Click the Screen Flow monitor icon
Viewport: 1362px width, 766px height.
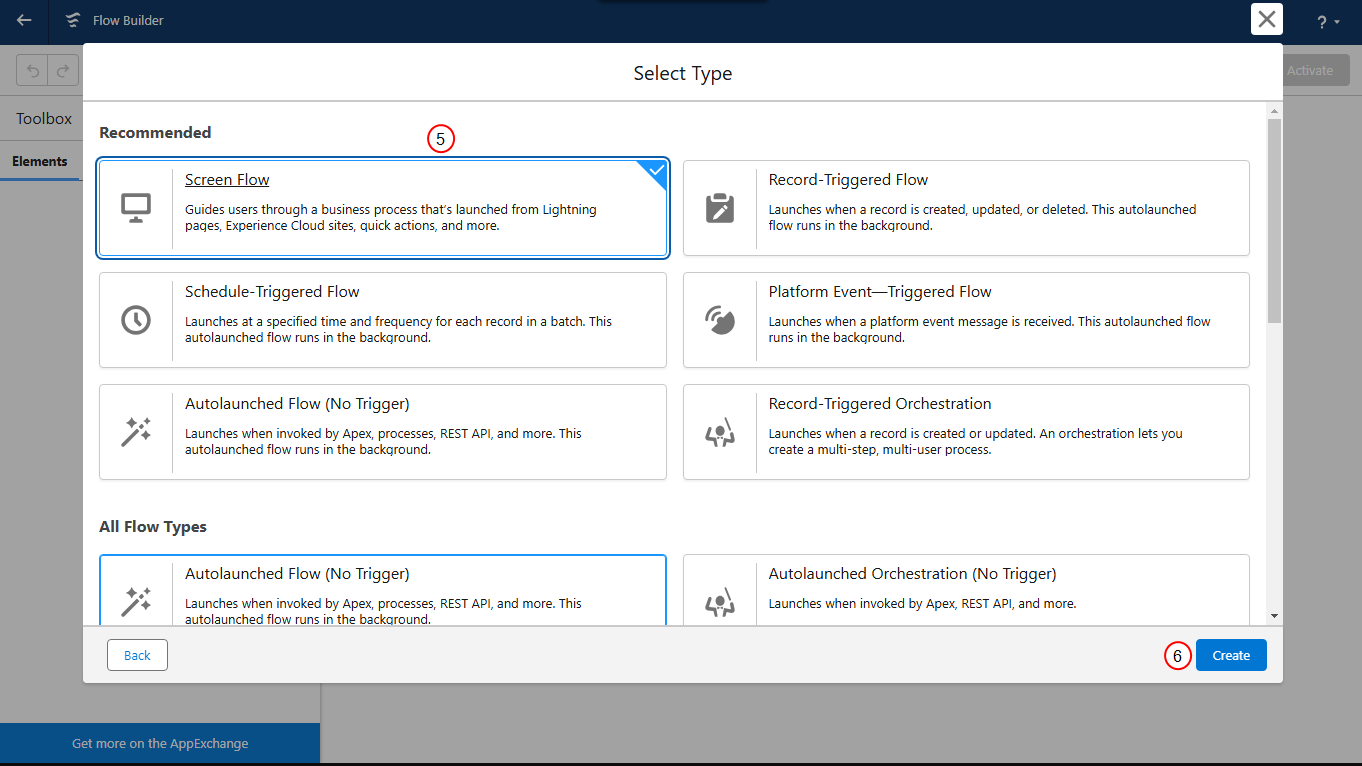[135, 208]
